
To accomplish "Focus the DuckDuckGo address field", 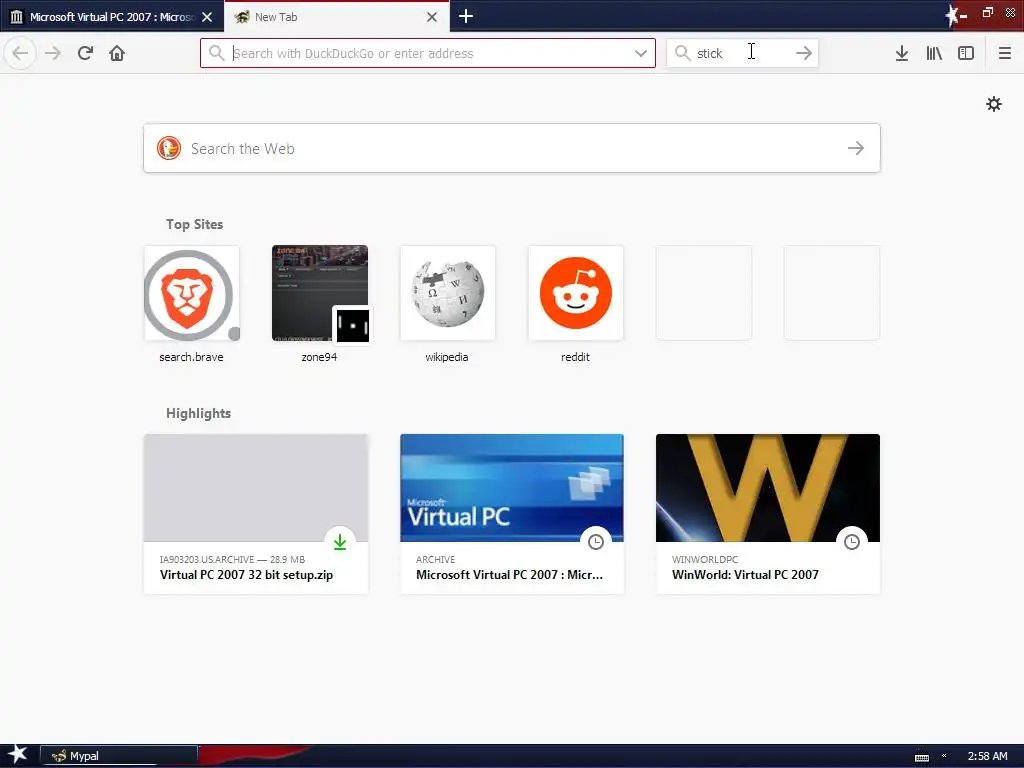I will coord(428,53).
